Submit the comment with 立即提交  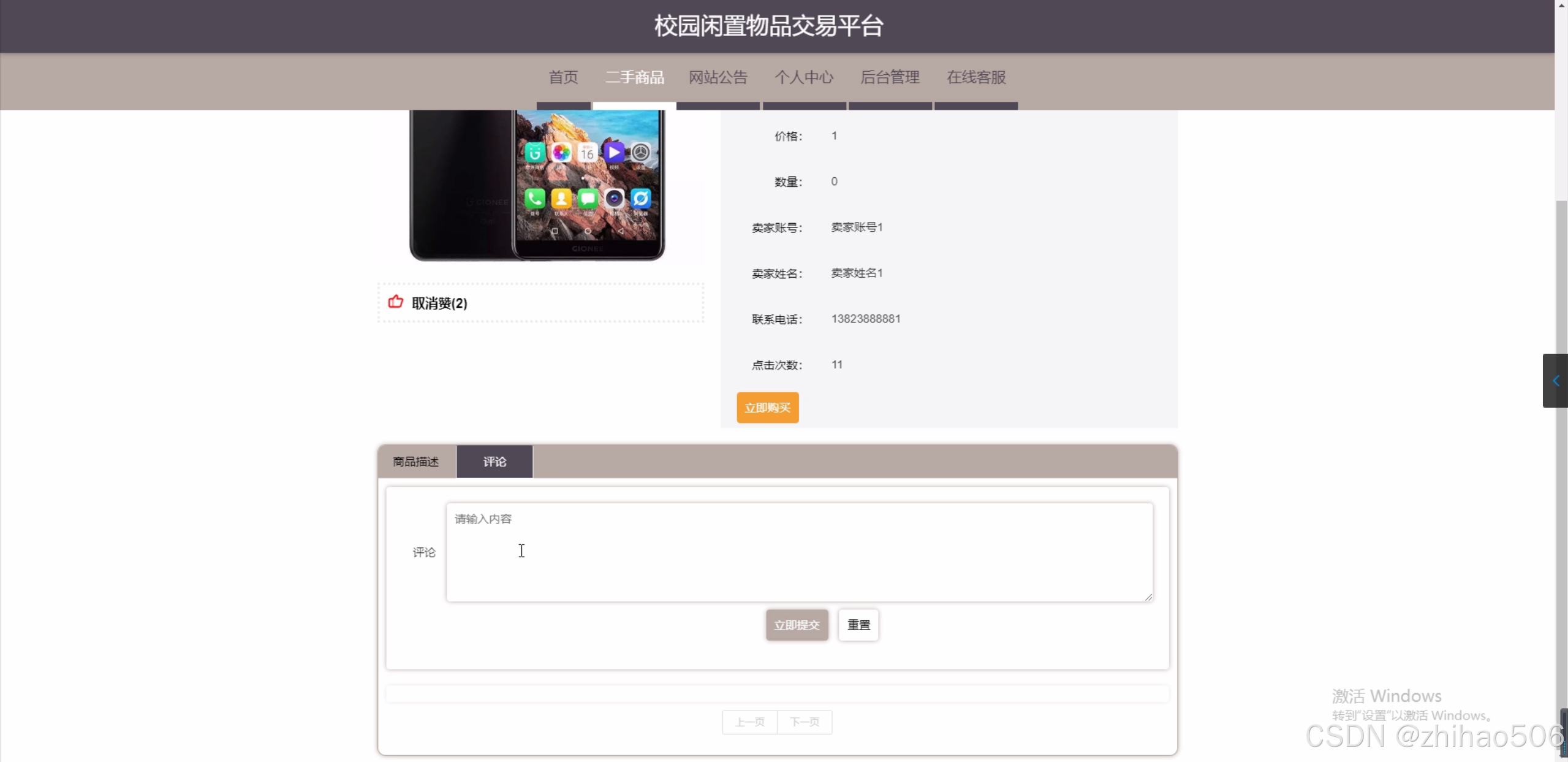(797, 625)
